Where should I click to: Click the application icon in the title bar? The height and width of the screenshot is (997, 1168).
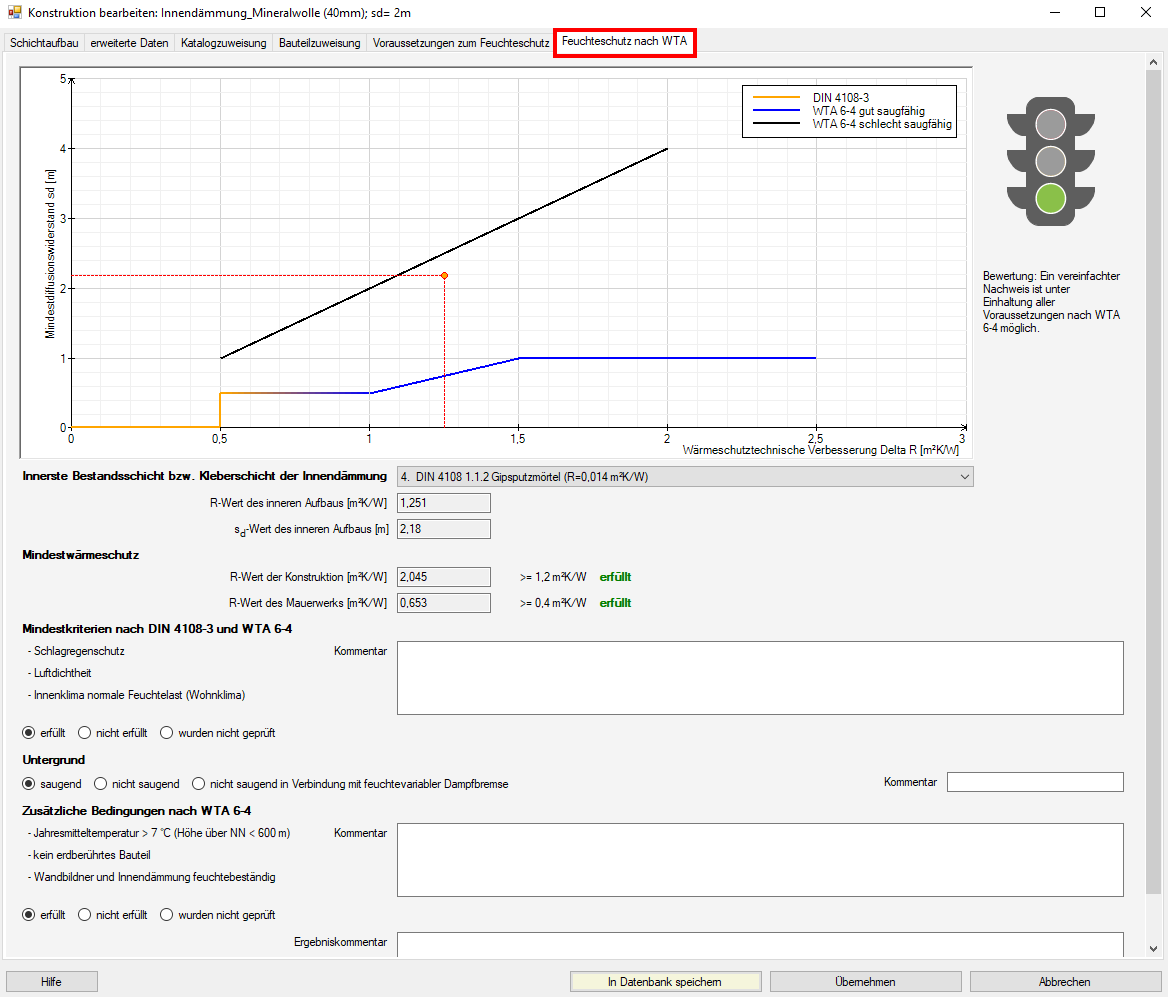click(x=14, y=13)
